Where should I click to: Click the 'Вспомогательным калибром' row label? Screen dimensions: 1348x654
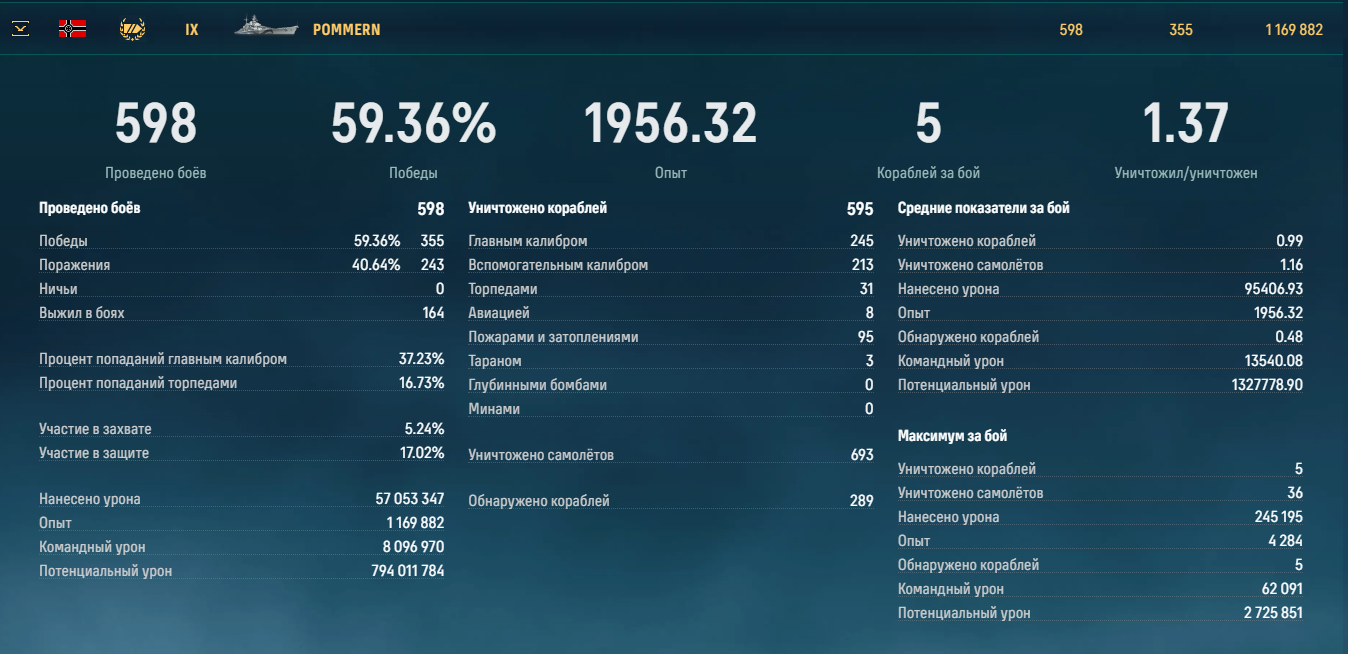[x=557, y=265]
